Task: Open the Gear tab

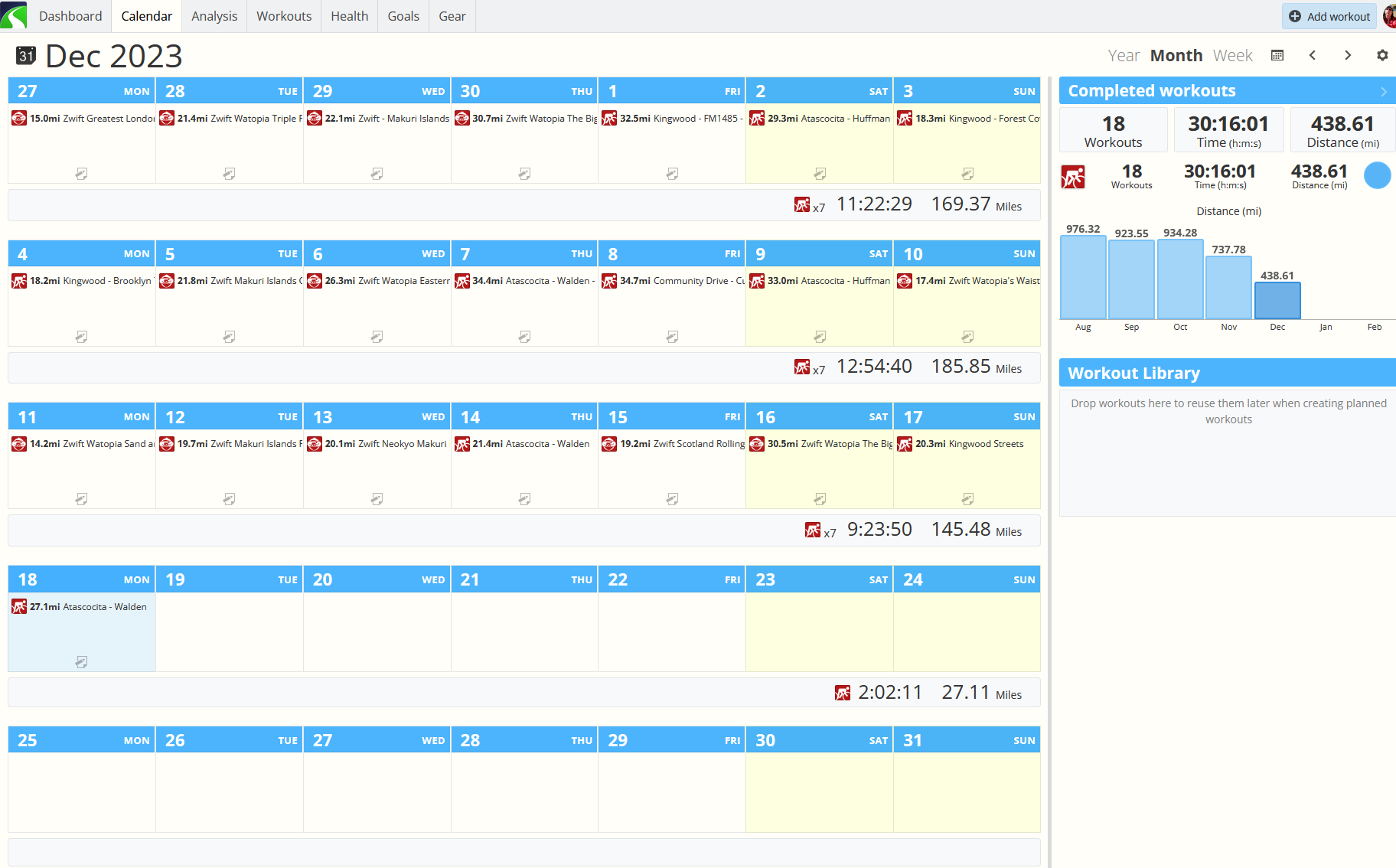Action: (x=452, y=16)
